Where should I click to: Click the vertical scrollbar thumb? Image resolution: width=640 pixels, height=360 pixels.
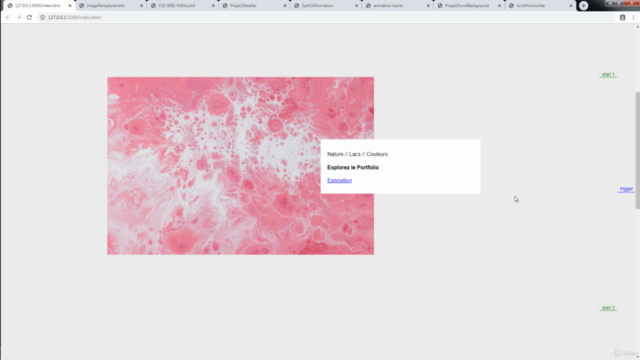point(638,151)
